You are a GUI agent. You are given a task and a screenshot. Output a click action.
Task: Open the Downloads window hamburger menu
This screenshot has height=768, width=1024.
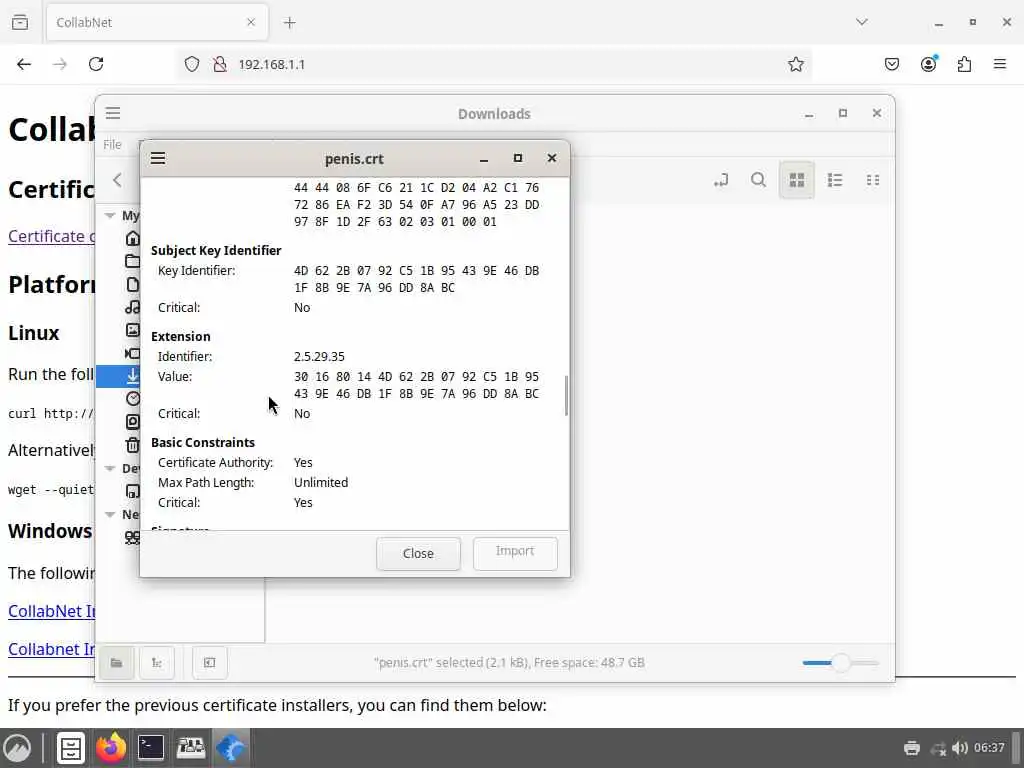point(113,113)
